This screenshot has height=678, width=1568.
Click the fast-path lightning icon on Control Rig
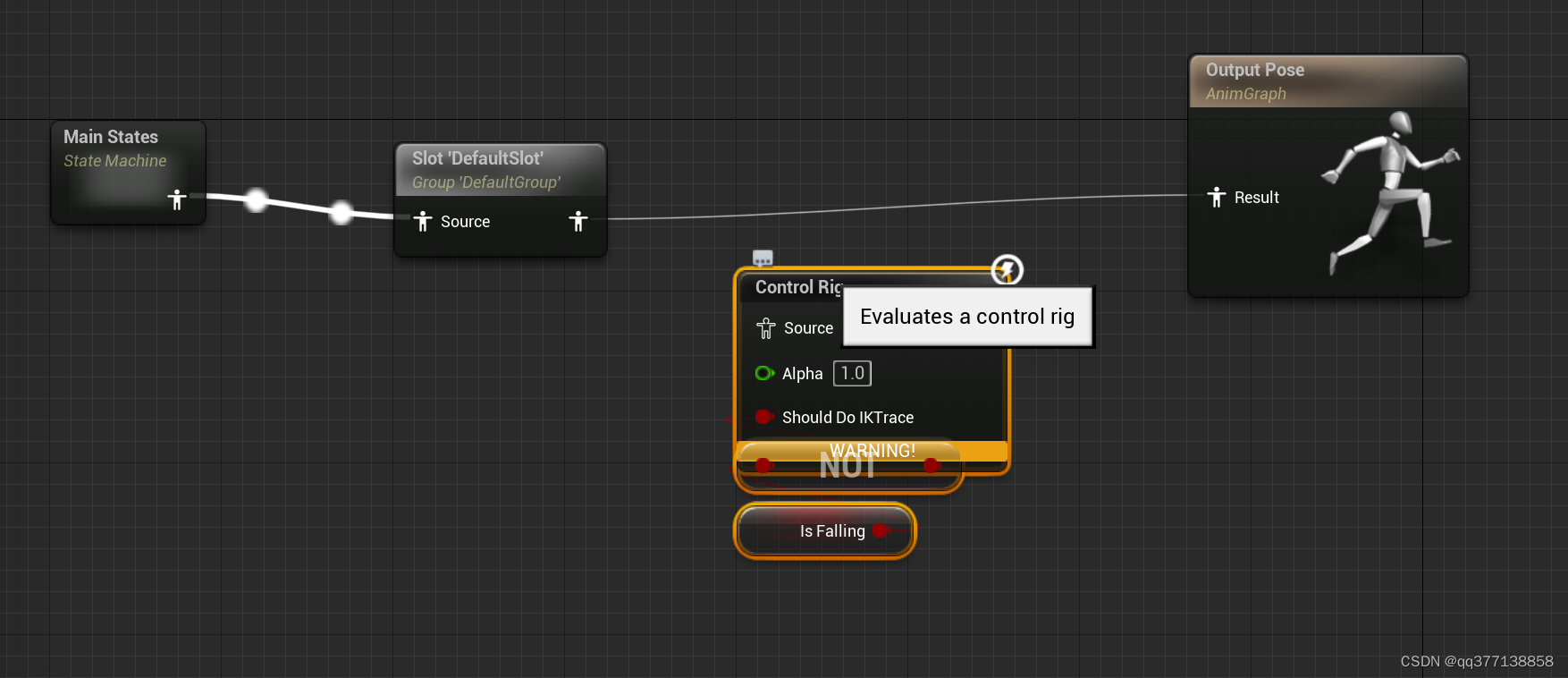(1007, 270)
